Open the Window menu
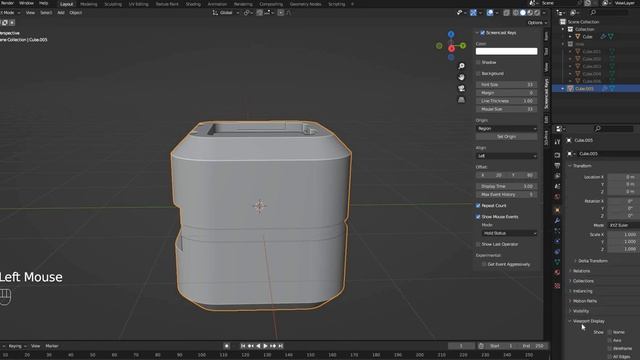The height and width of the screenshot is (360, 640). pyautogui.click(x=27, y=3)
